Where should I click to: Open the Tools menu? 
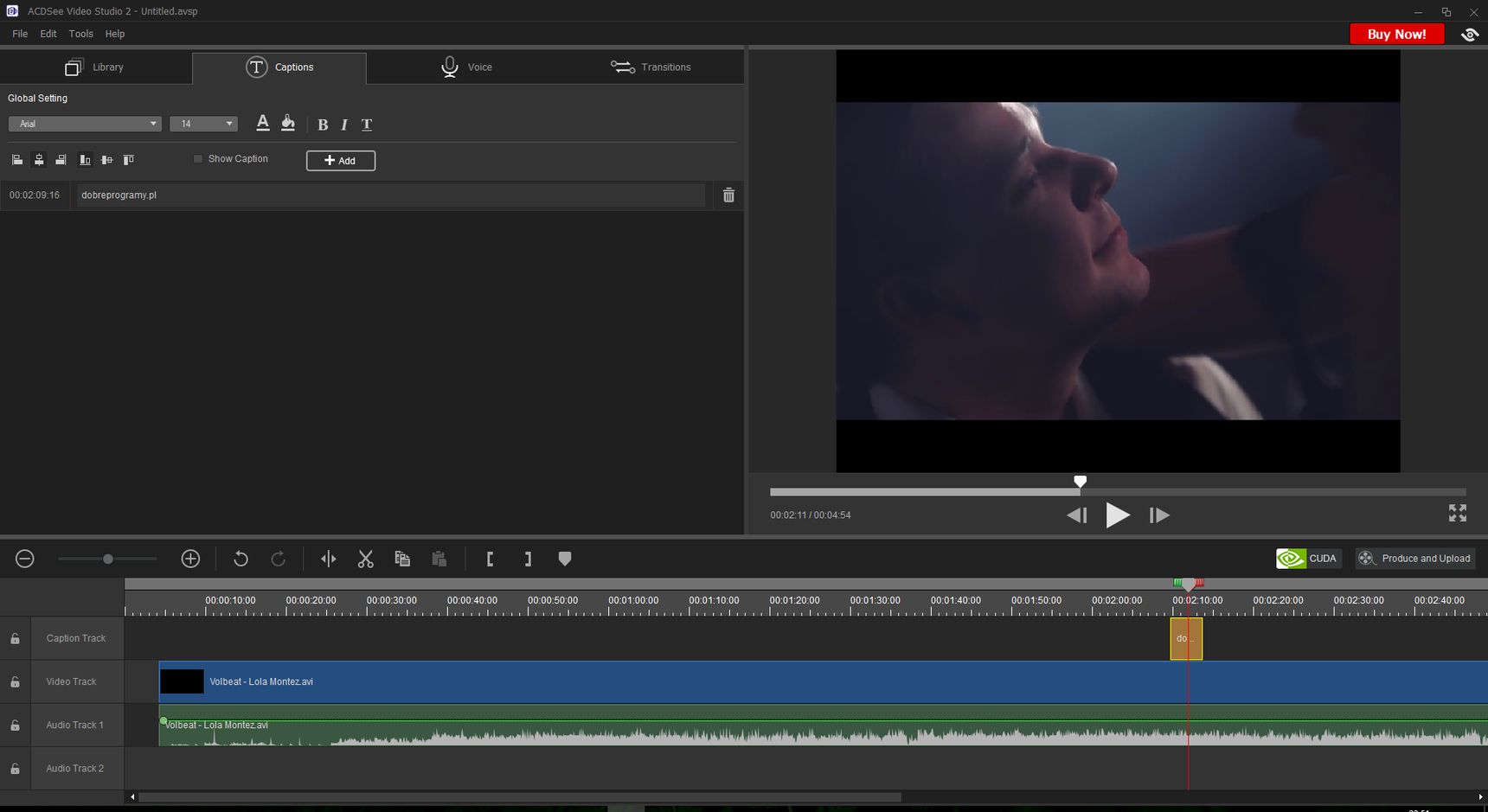click(80, 34)
